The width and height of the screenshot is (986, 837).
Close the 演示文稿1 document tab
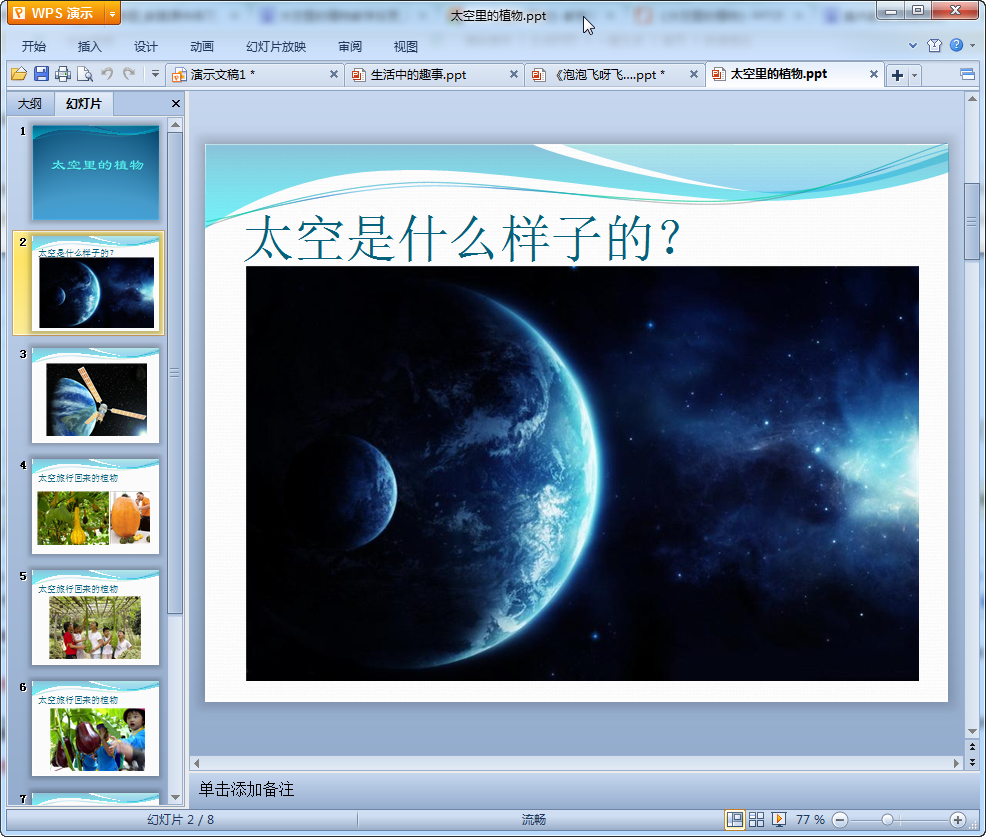coord(334,74)
